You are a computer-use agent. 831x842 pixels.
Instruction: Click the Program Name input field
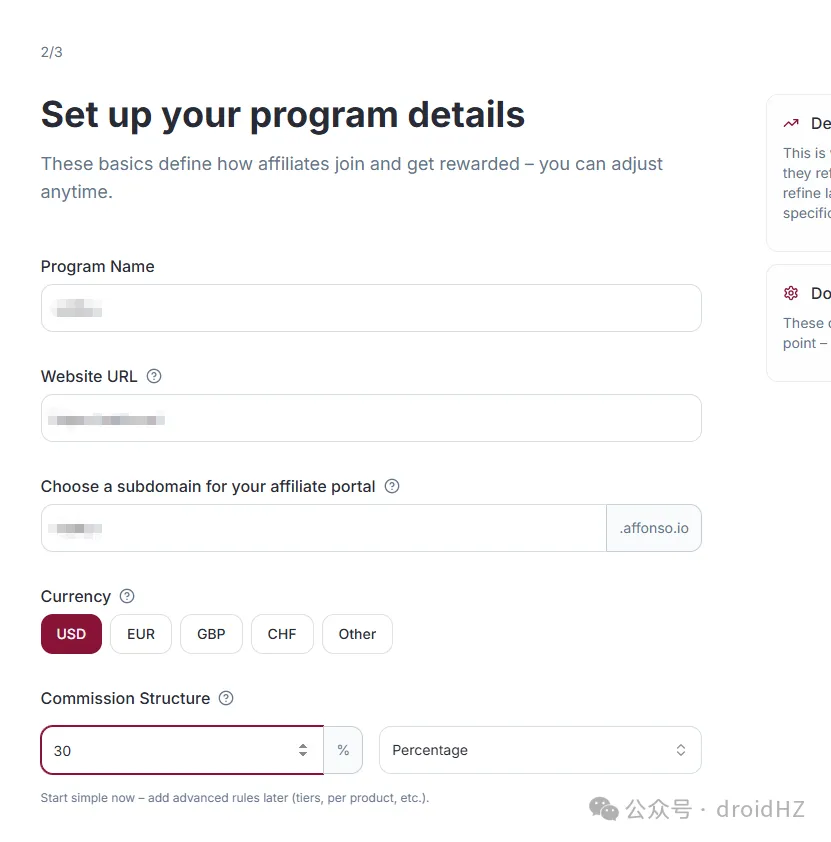point(370,308)
